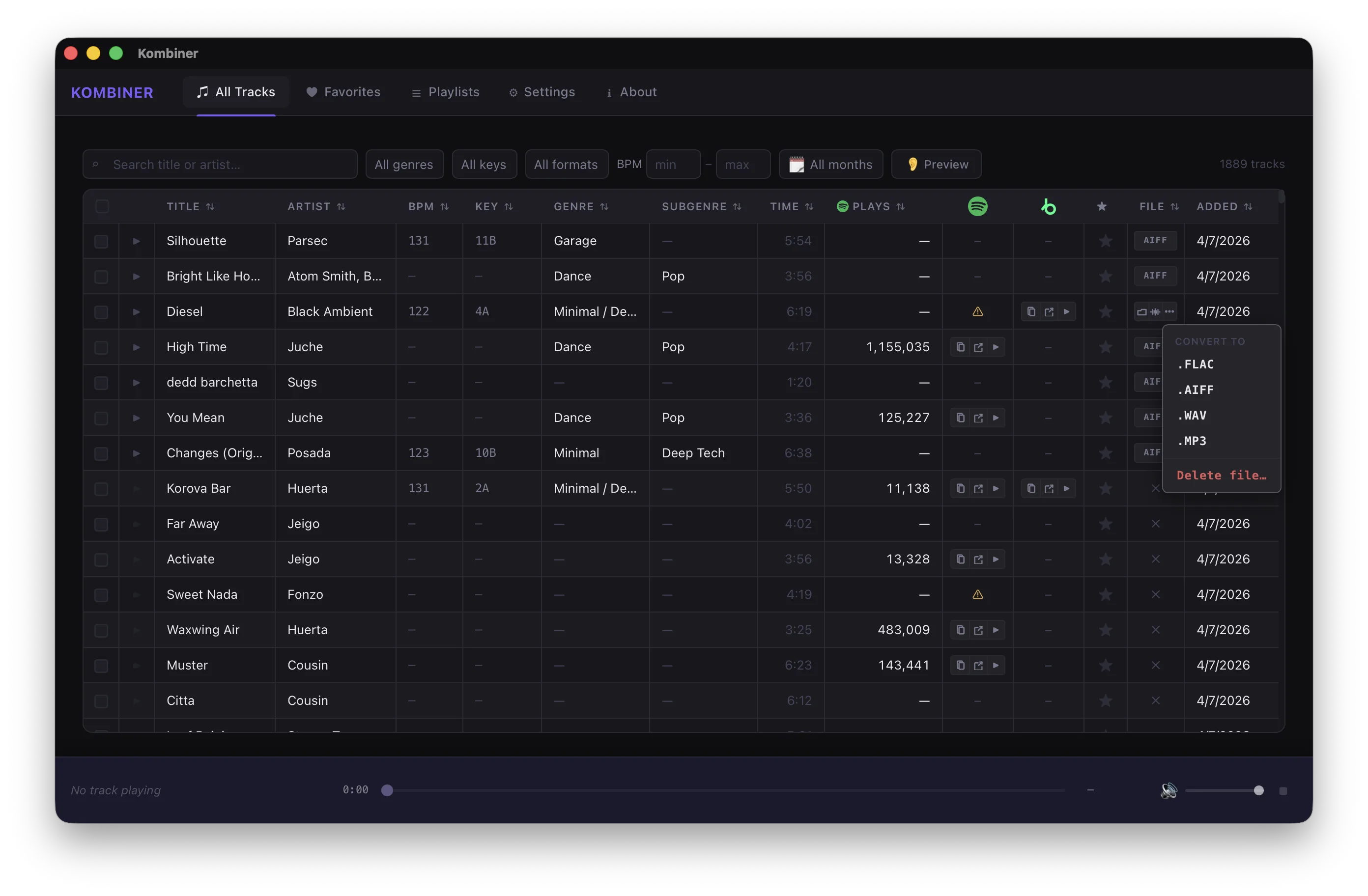Check the dedd barchetta row checkbox
This screenshot has height=896, width=1368.
101,383
